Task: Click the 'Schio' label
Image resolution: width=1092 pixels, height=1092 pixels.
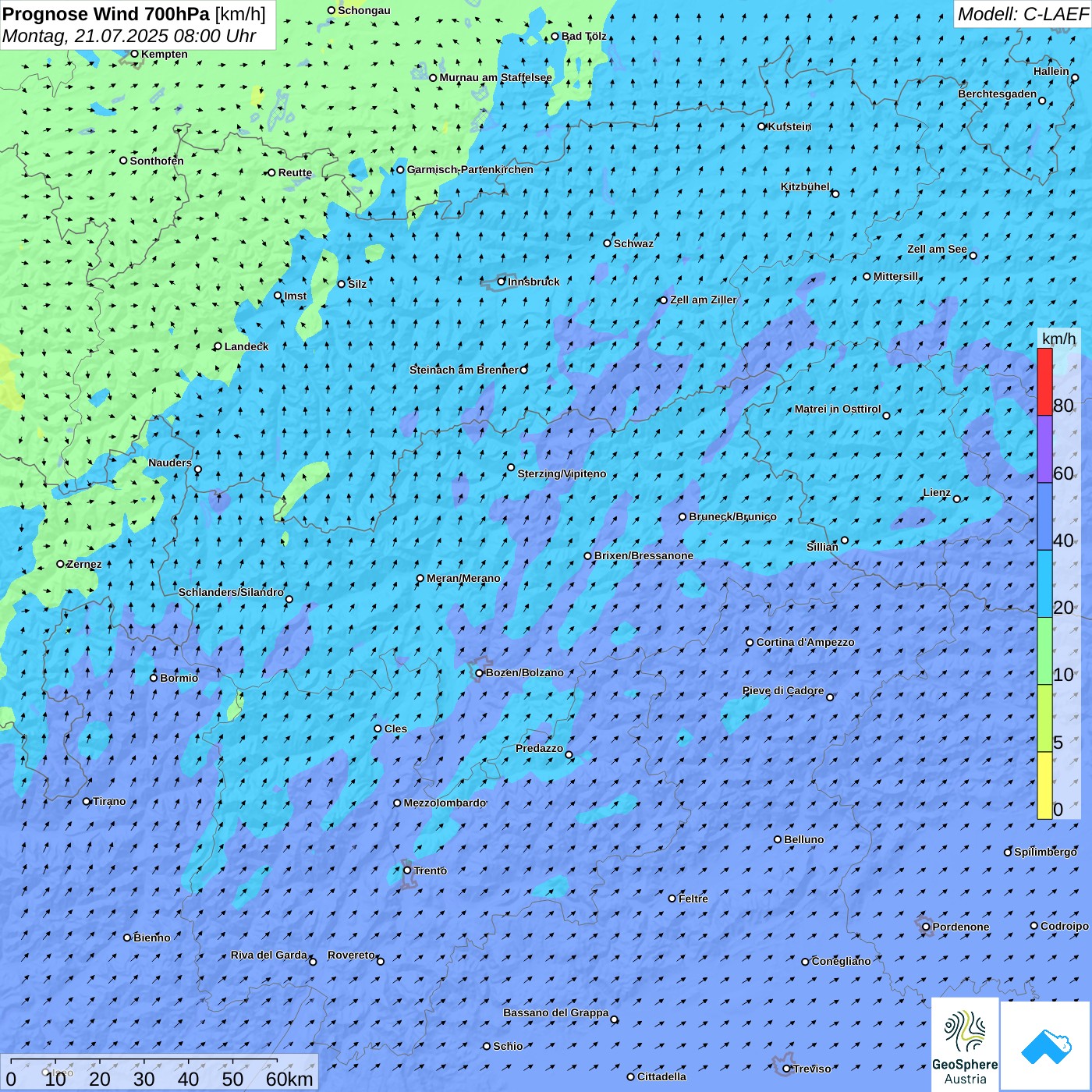Action: tap(508, 1046)
